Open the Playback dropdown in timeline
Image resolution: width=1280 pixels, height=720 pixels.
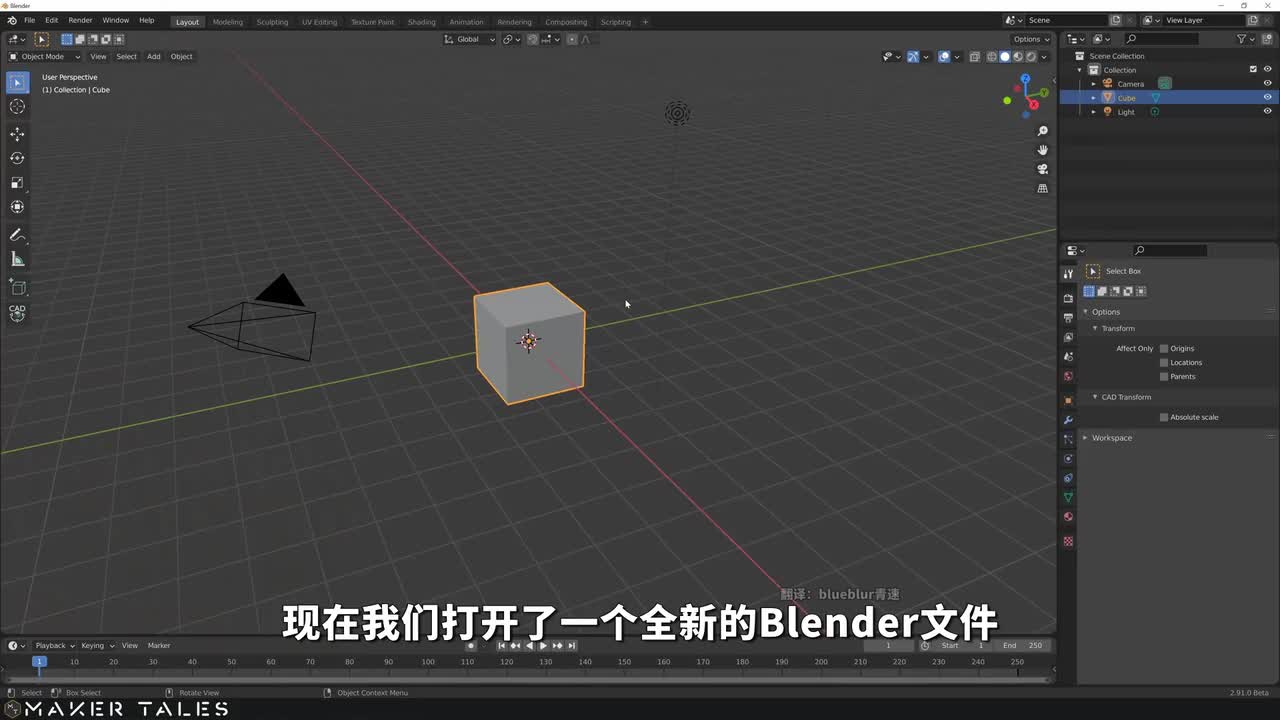(54, 645)
